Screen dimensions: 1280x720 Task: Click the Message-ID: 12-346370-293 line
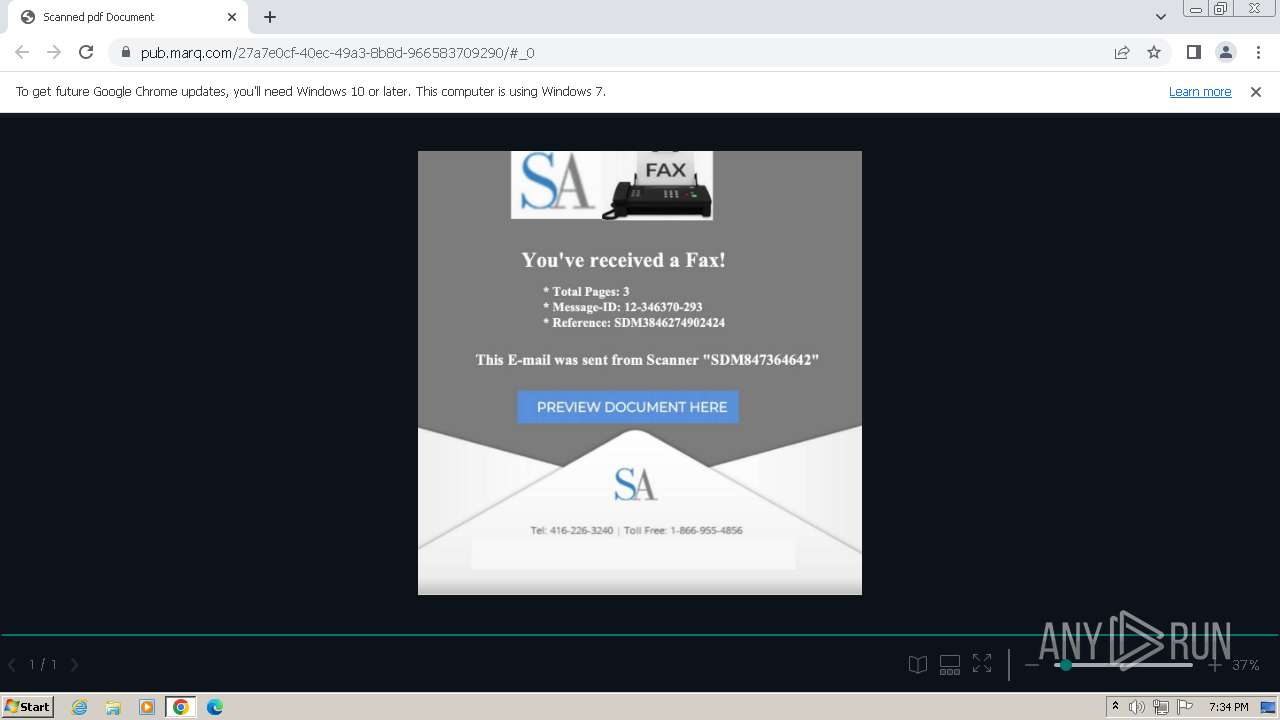(622, 307)
